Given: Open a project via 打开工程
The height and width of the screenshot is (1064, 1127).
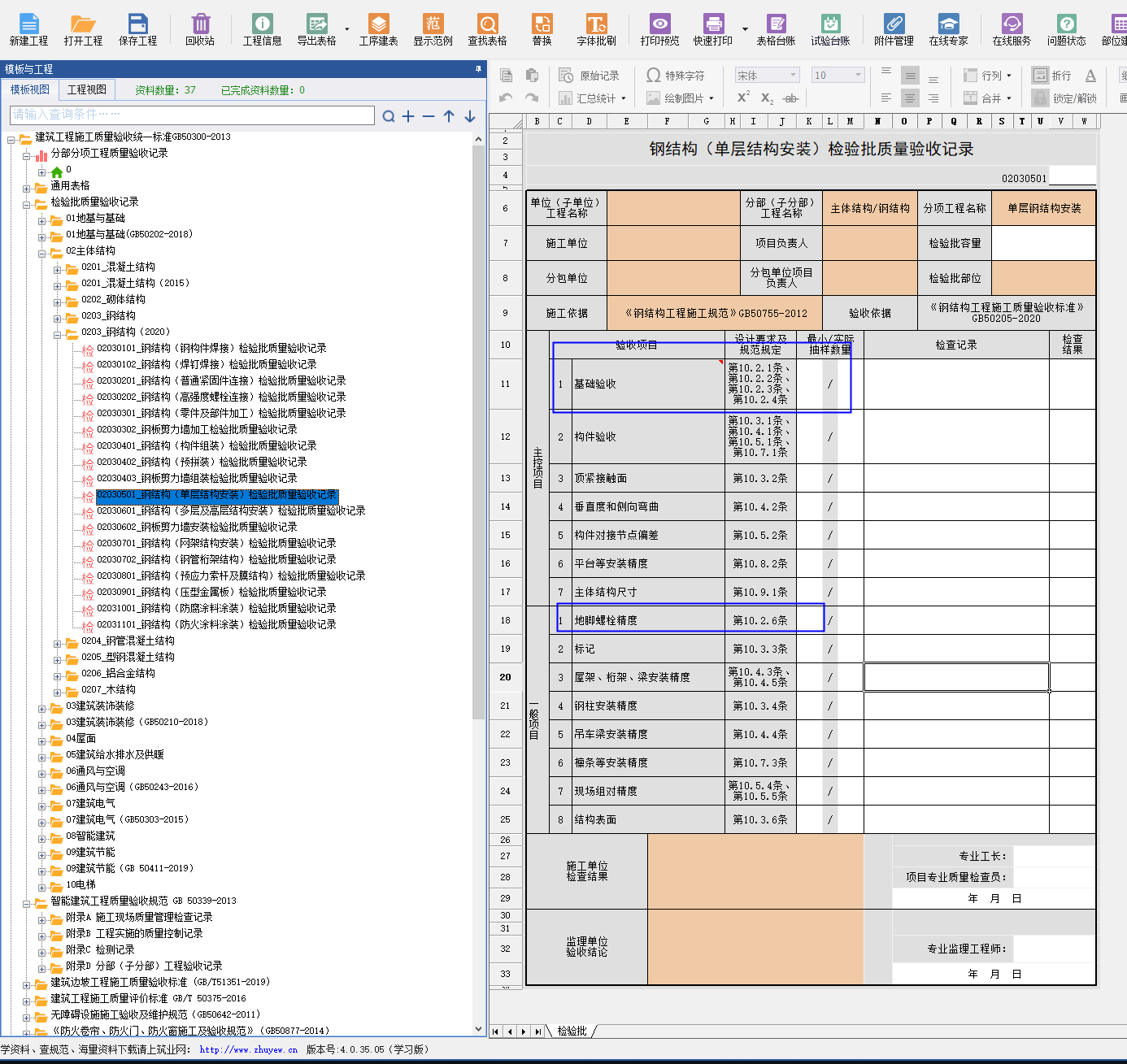Looking at the screenshot, I should click(x=83, y=29).
